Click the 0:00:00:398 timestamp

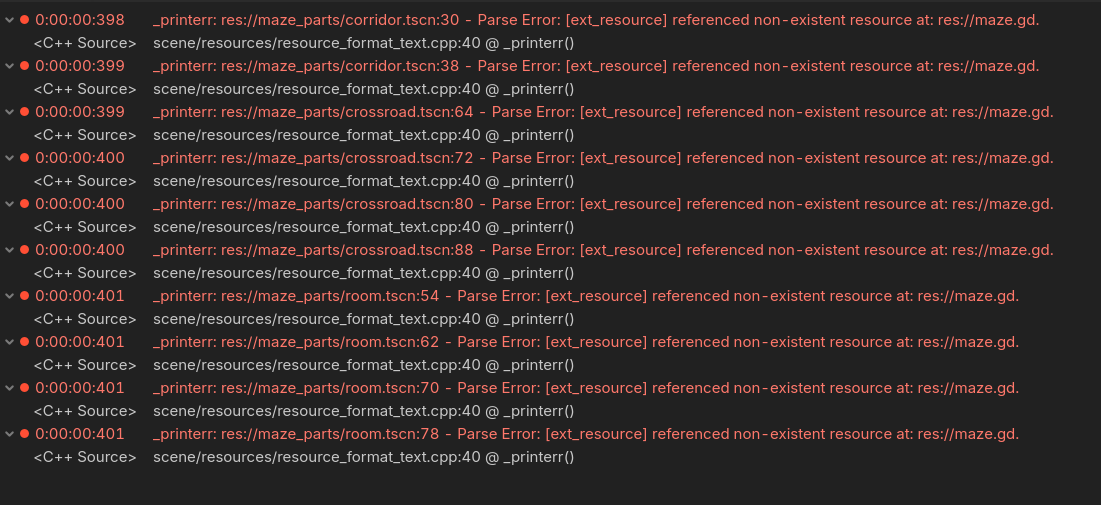80,20
